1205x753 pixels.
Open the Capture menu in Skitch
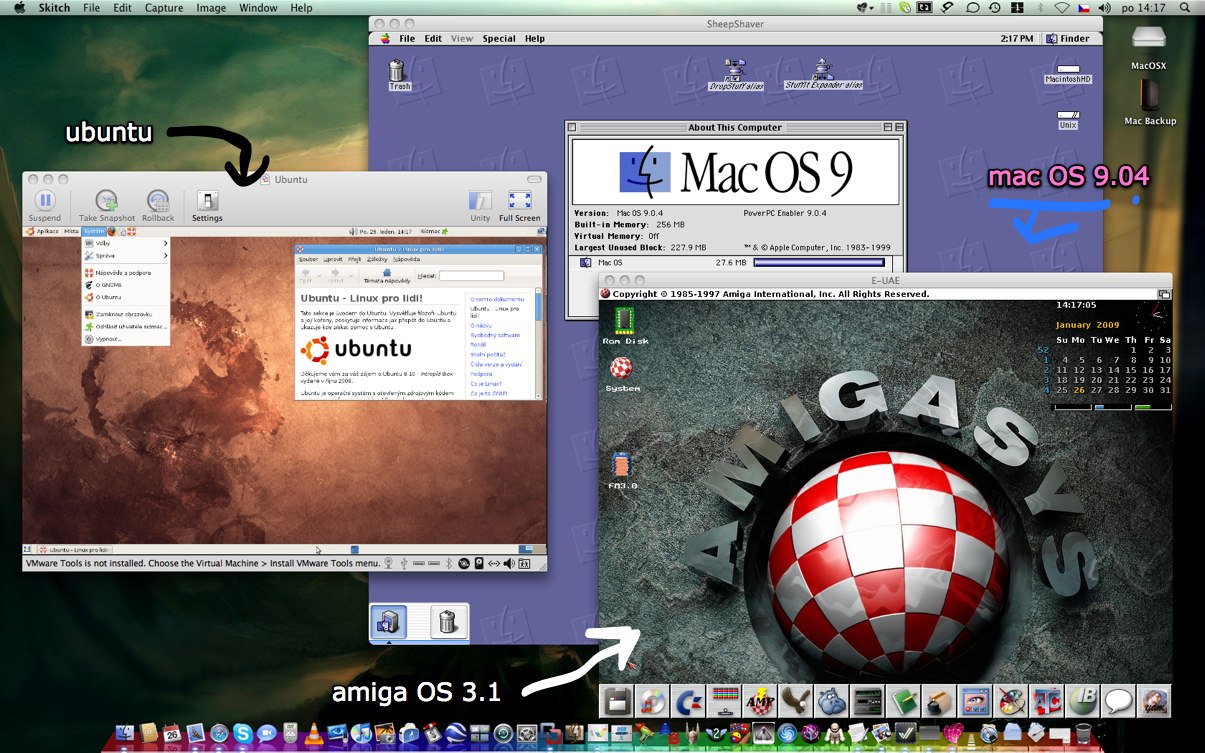pyautogui.click(x=163, y=8)
